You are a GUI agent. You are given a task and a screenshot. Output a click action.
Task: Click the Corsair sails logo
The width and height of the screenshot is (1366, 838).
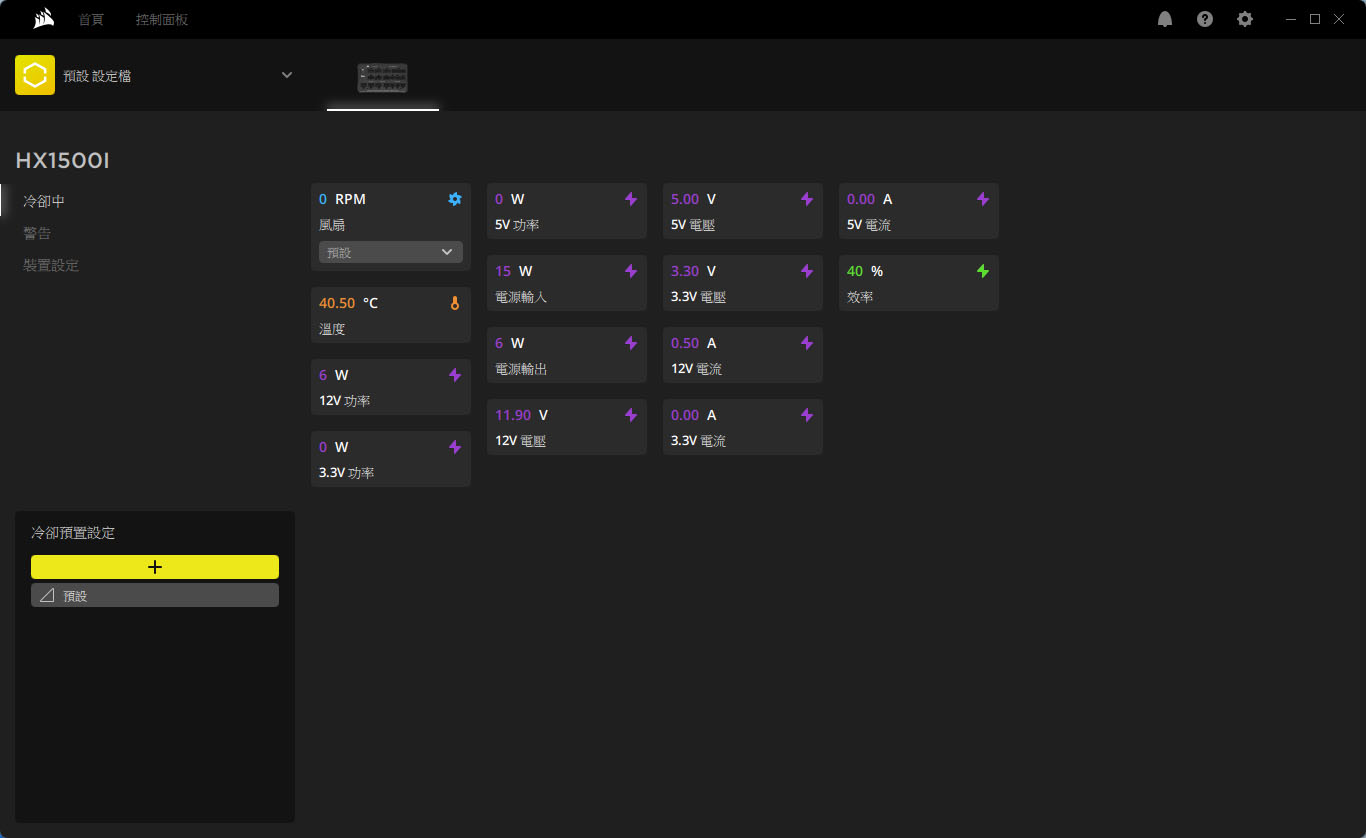pos(43,19)
